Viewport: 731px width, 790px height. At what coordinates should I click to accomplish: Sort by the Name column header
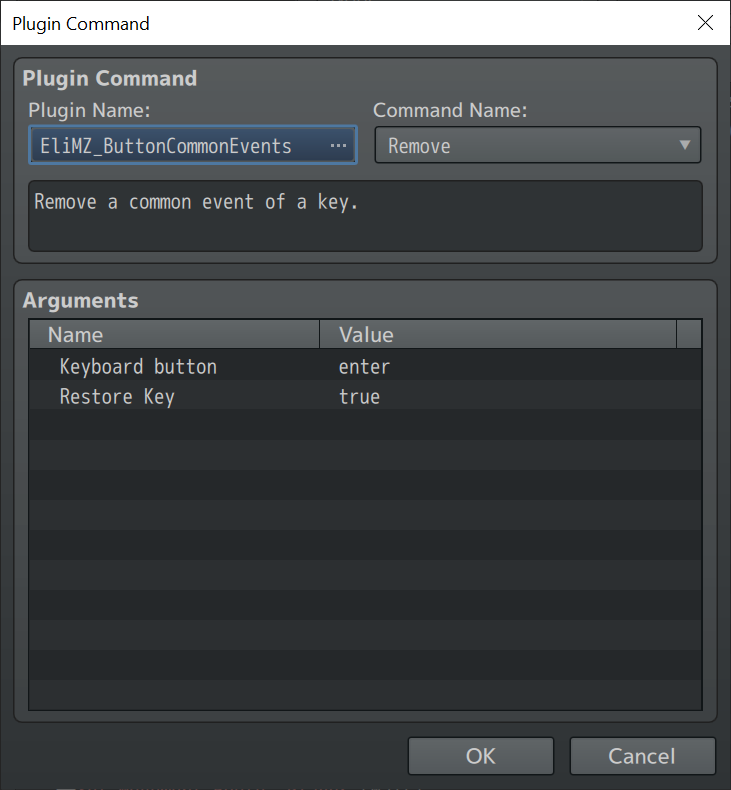174,334
